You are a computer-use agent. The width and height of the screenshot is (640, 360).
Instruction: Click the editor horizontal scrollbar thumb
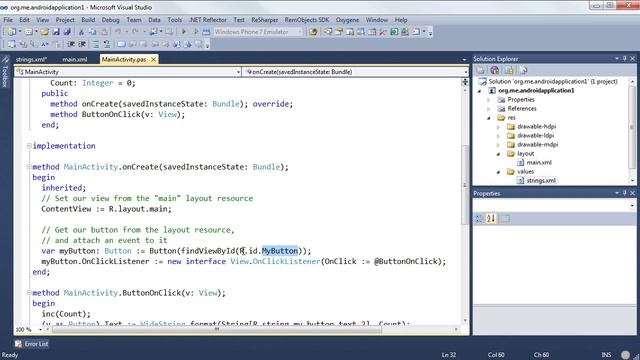(x=217, y=329)
